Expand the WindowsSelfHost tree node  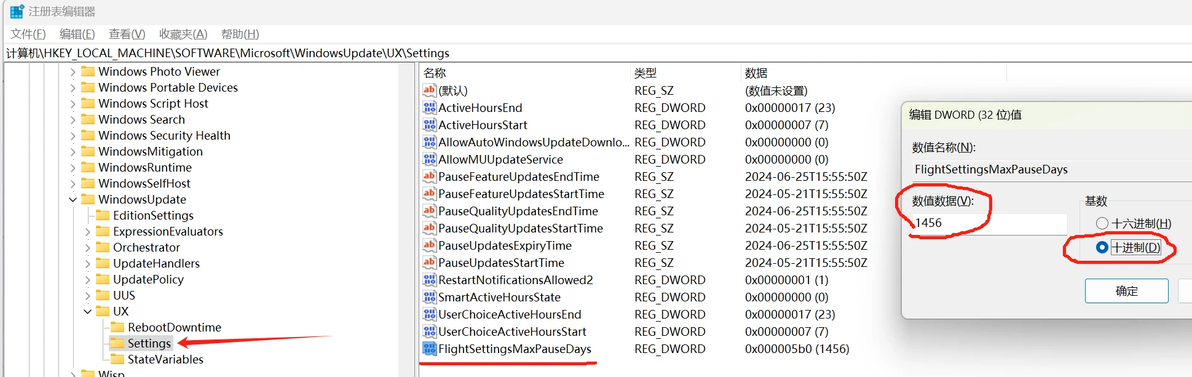pos(73,183)
